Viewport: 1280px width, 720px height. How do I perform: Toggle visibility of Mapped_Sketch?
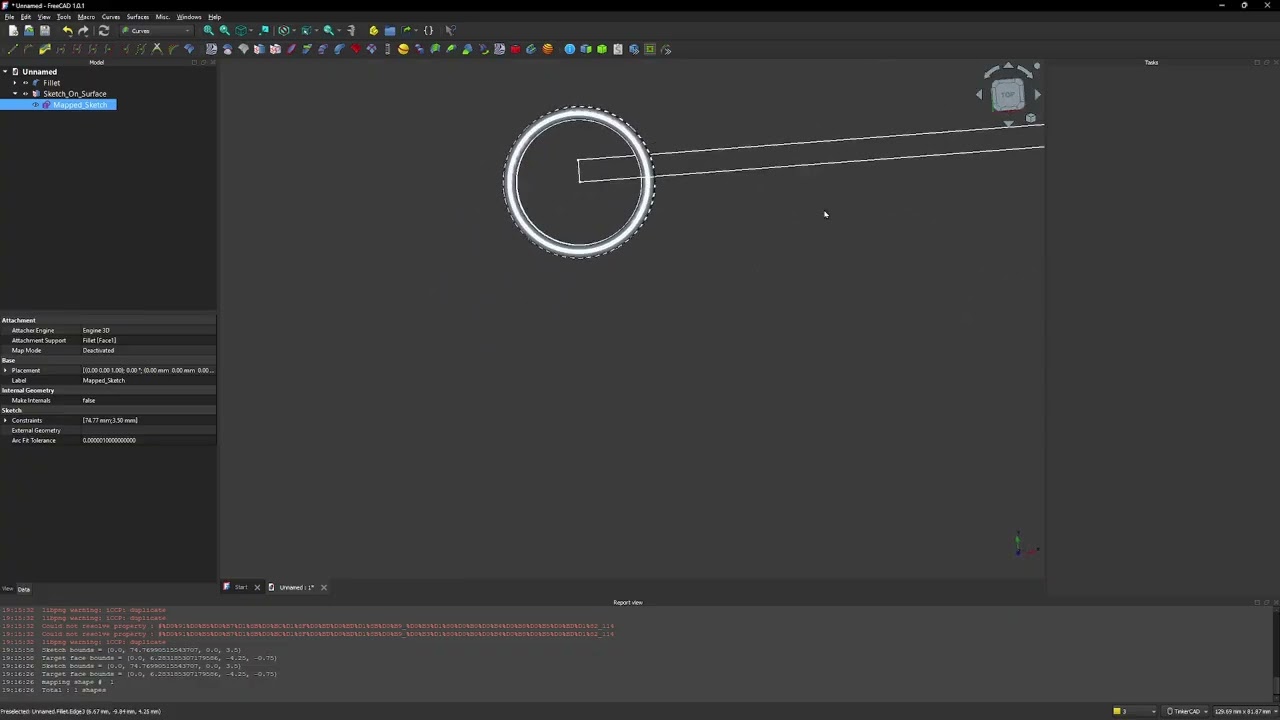(36, 105)
